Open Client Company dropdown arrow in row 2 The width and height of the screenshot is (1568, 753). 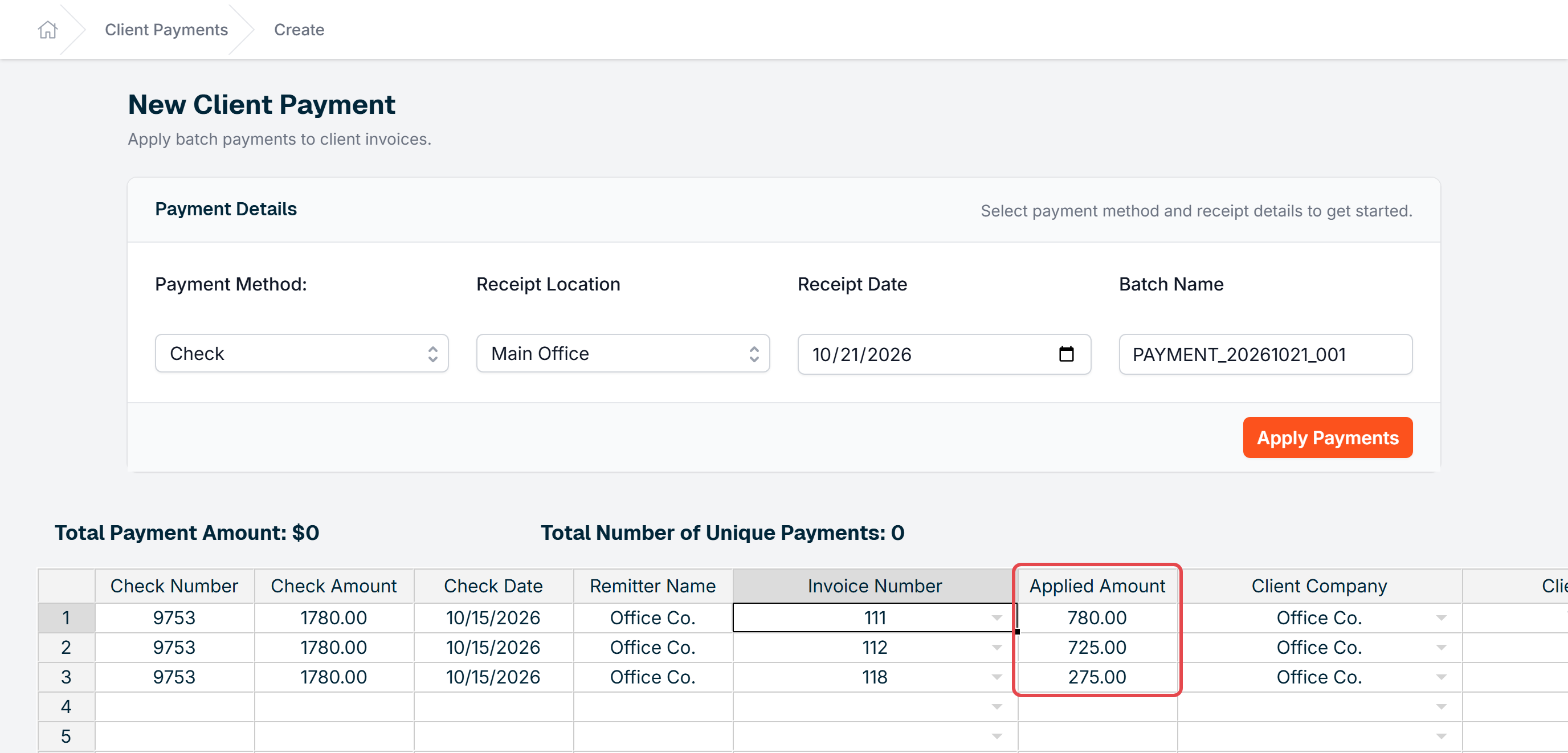click(1441, 647)
